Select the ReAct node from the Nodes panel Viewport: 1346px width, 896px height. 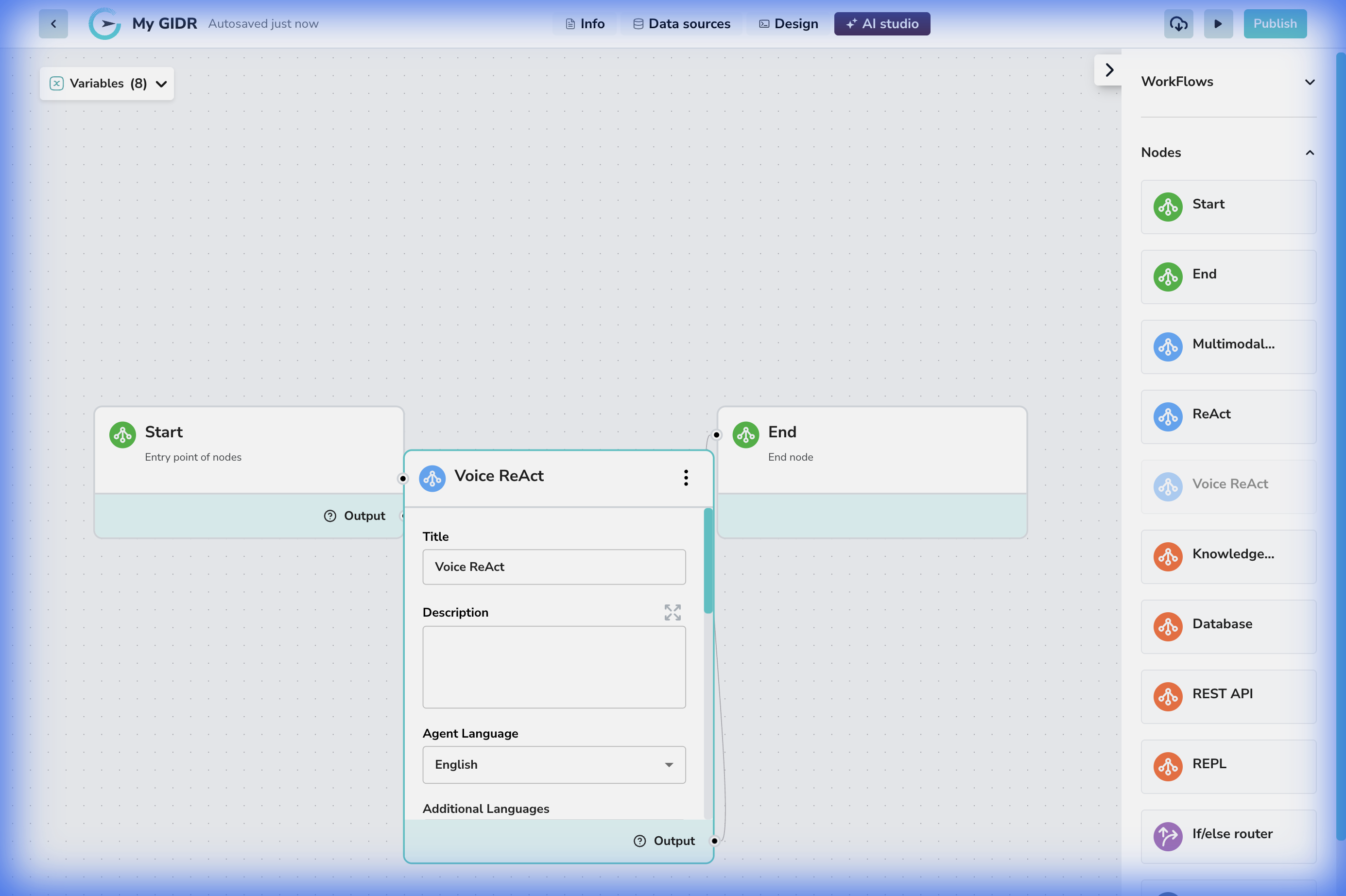(1228, 416)
